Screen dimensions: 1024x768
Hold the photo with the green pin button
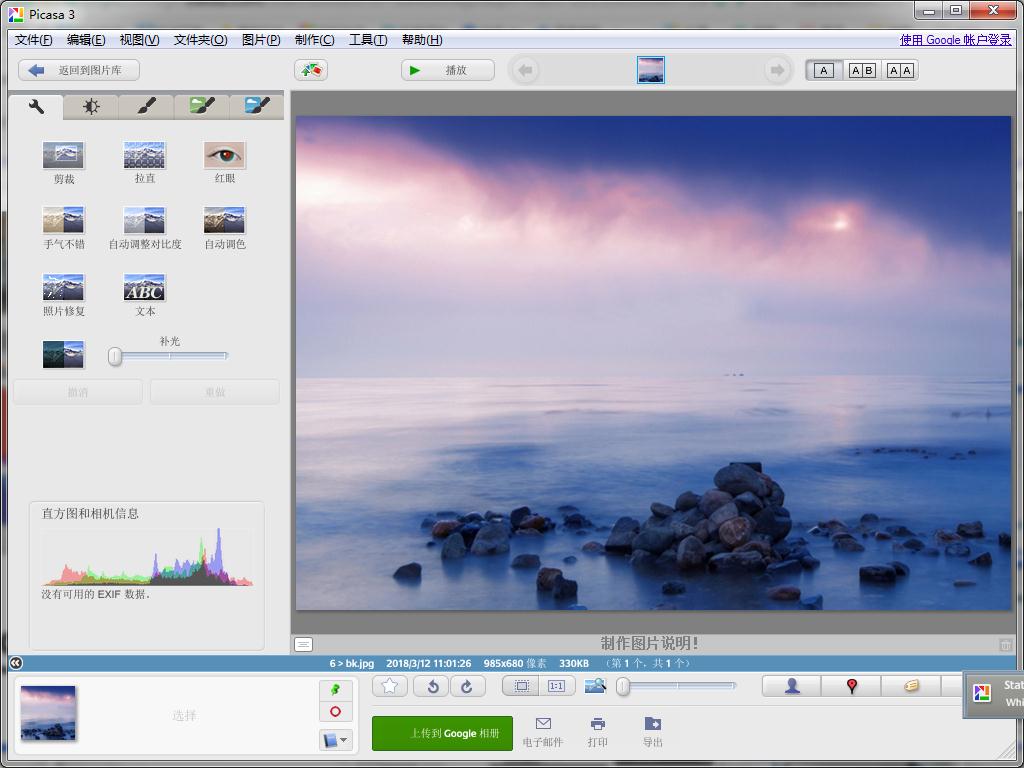tap(335, 690)
